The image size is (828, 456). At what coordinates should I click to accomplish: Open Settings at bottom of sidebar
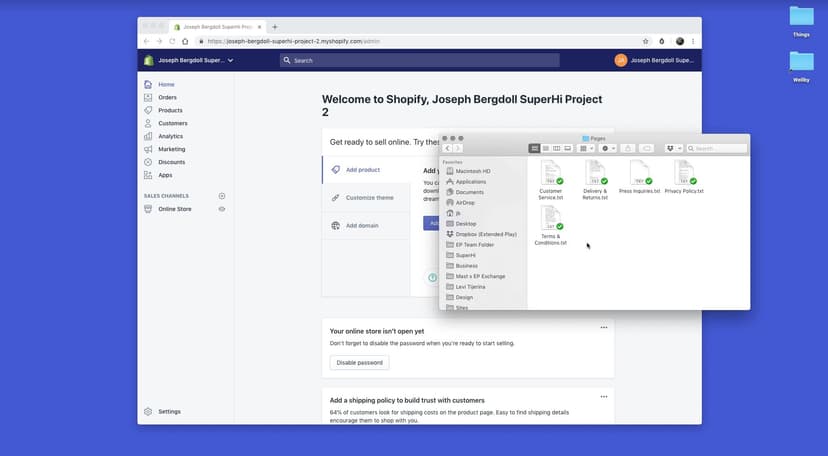169,411
